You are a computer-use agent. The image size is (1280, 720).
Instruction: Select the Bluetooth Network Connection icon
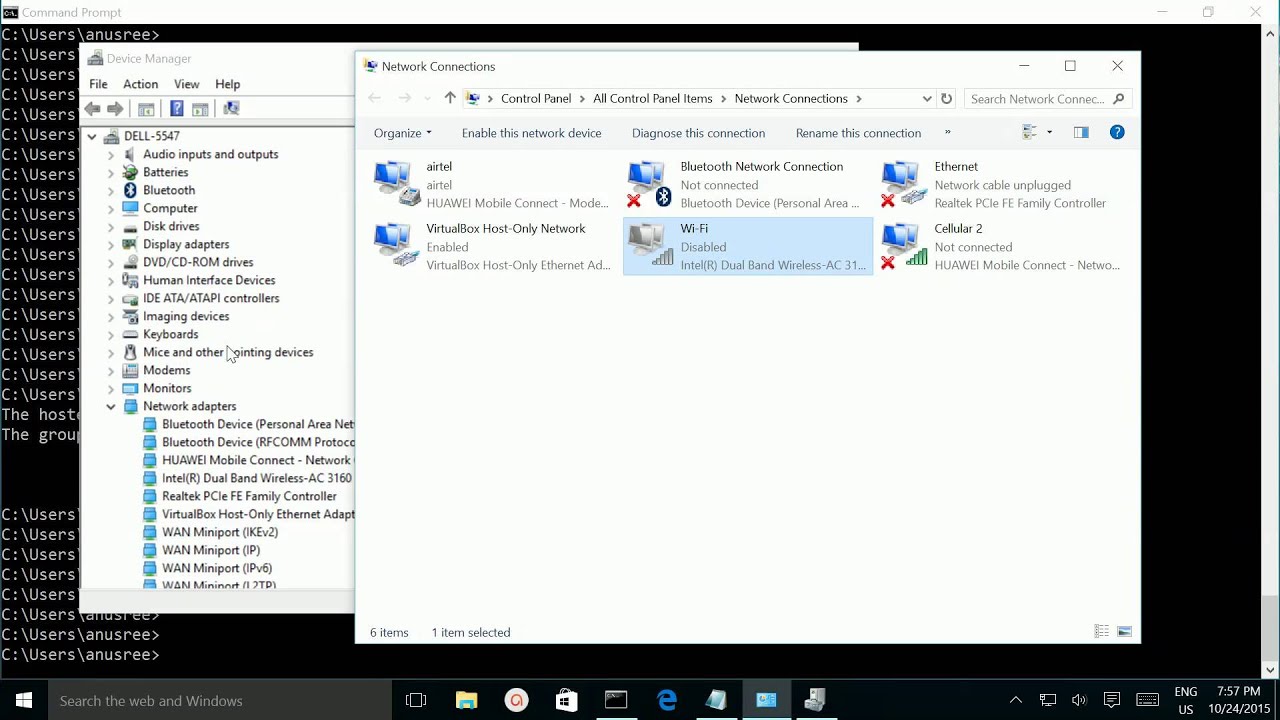point(650,184)
